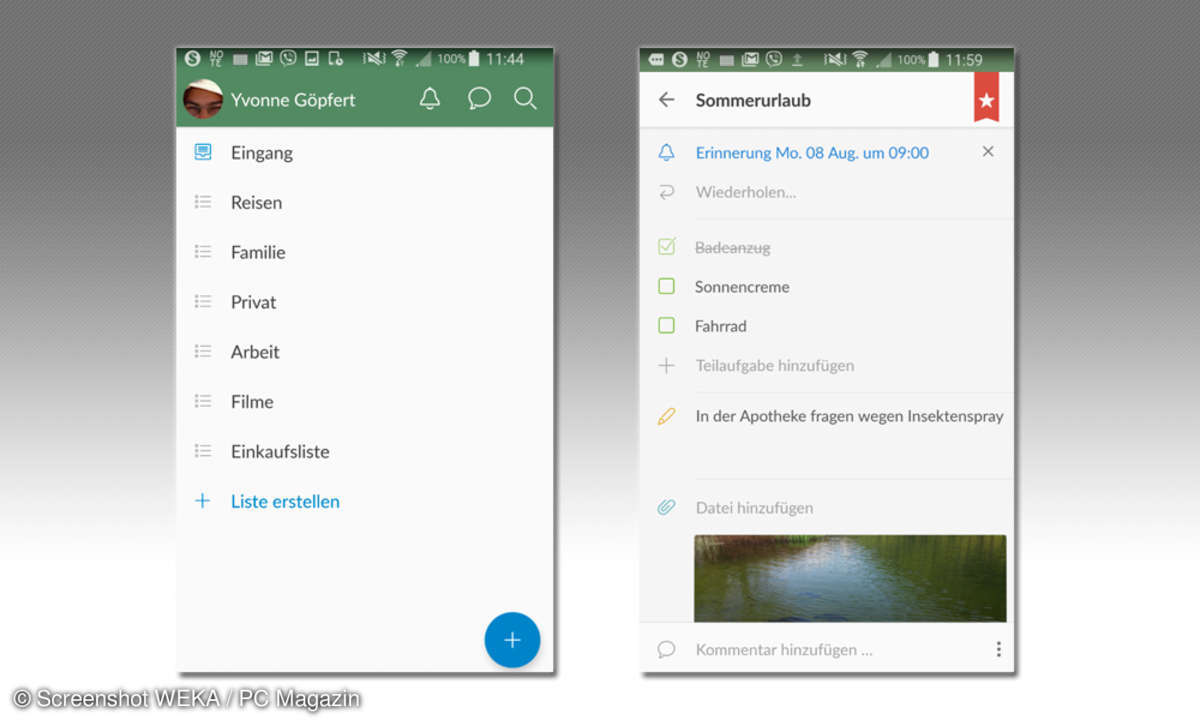
Task: Open reminder Erinnerung Mo. 08 Aug. um 09:00
Action: tap(812, 152)
